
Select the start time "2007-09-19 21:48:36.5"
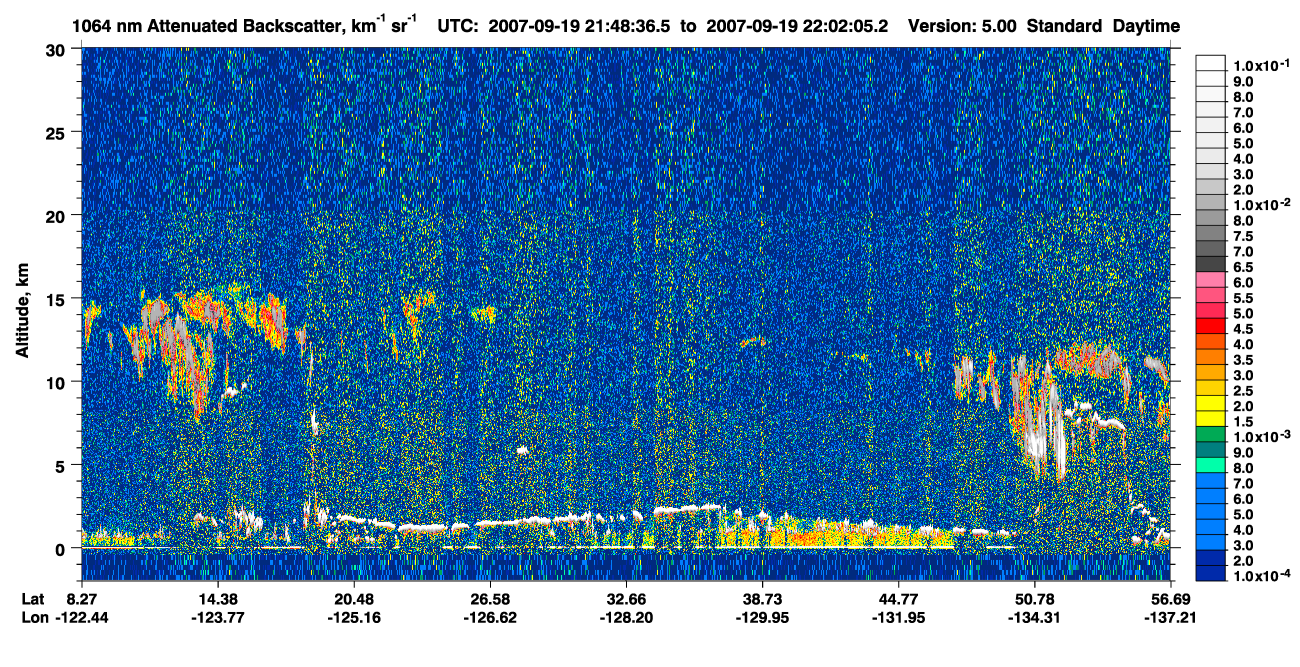580,26
